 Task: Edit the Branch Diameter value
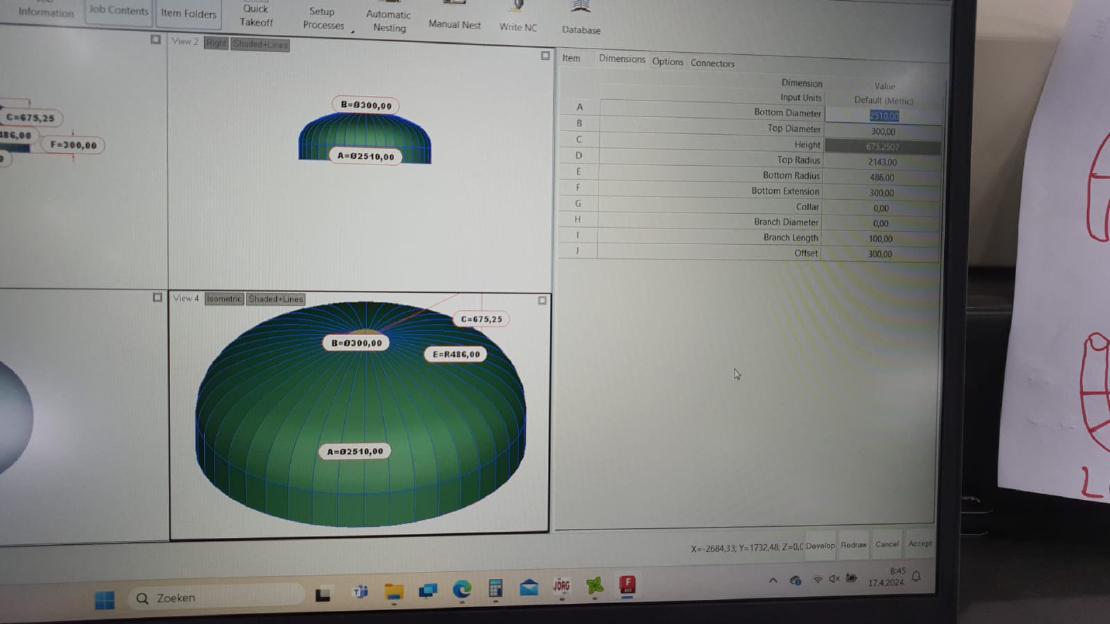pos(881,223)
